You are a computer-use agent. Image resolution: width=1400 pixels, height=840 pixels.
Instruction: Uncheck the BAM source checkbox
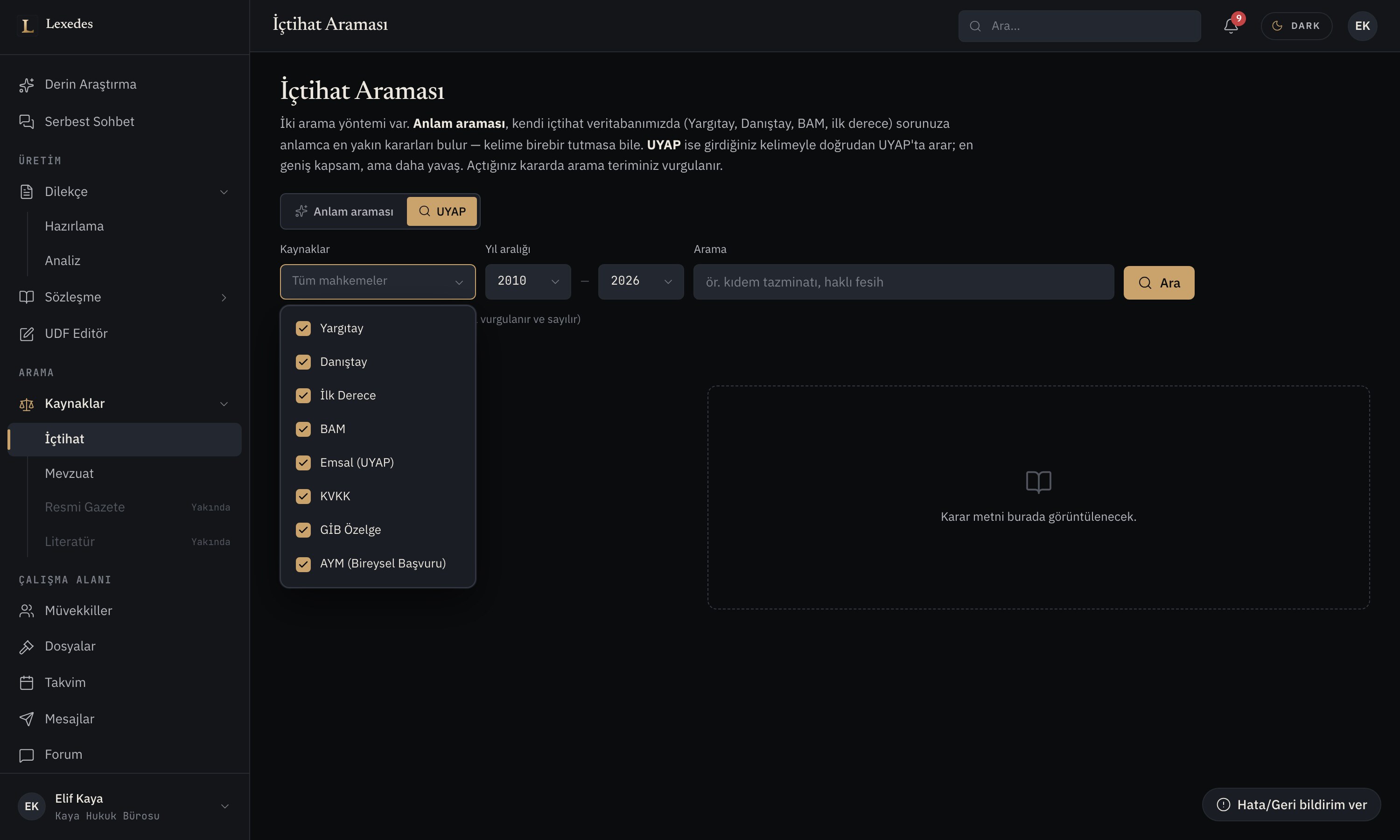pyautogui.click(x=303, y=429)
